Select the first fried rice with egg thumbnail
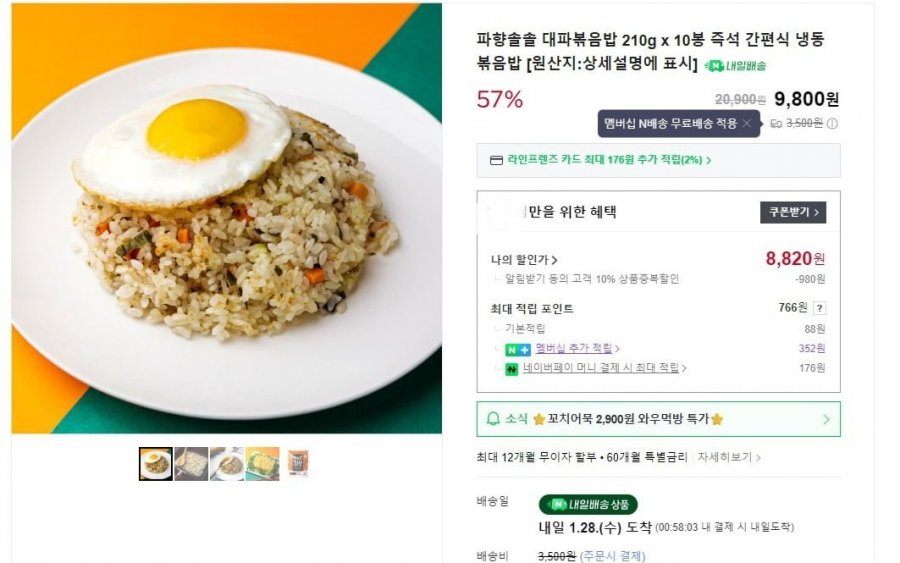Screen dimensions: 900x563 coord(155,464)
